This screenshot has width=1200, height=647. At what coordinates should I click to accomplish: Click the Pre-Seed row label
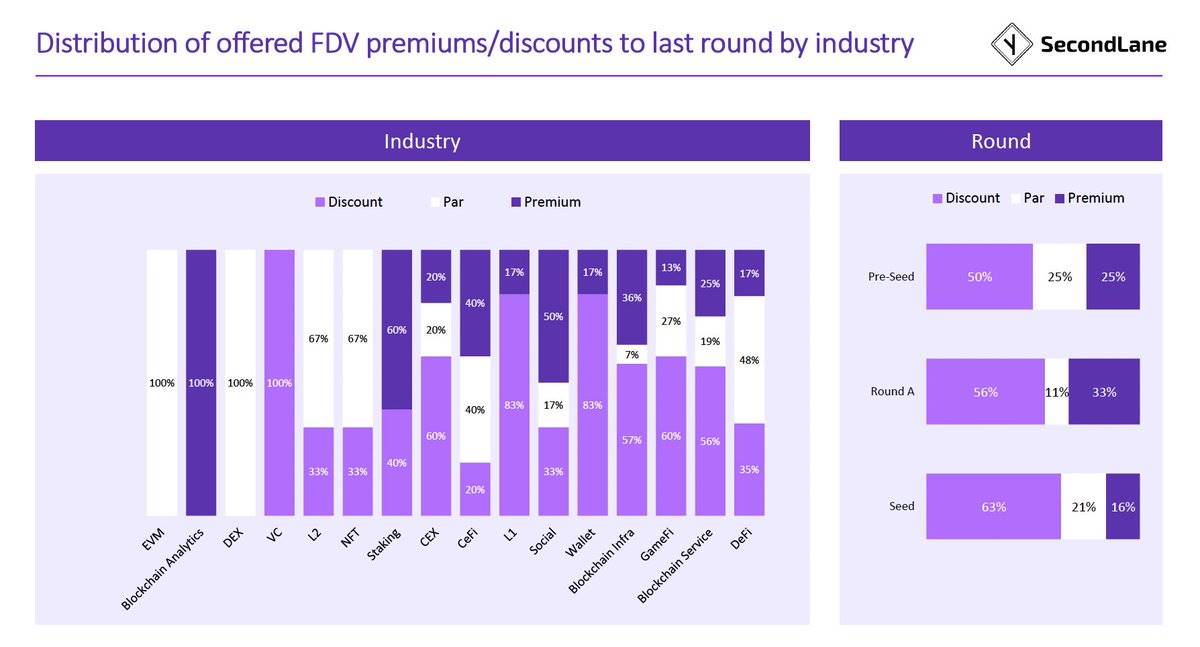890,276
